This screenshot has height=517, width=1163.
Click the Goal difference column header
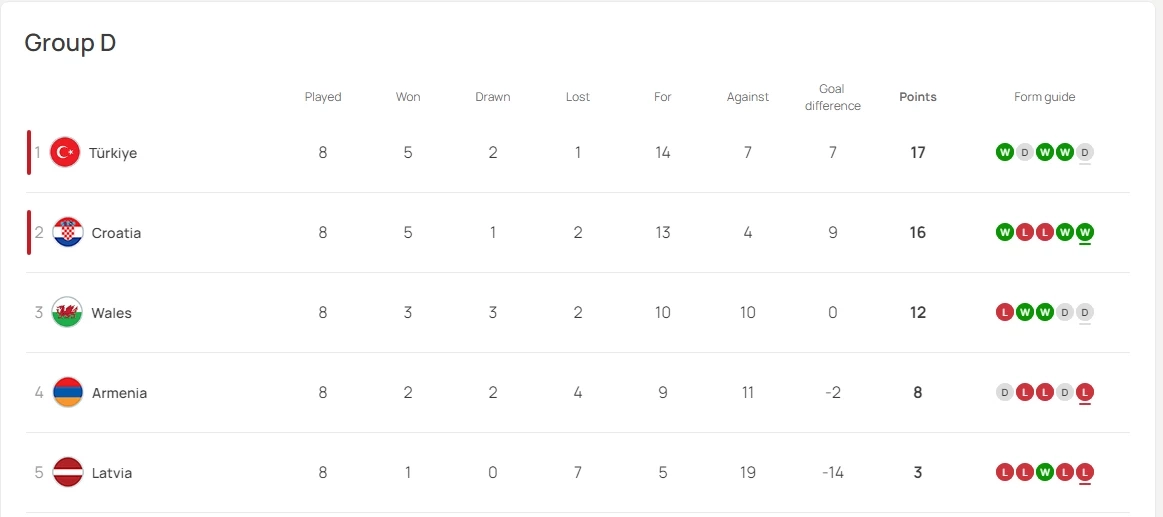(x=832, y=97)
